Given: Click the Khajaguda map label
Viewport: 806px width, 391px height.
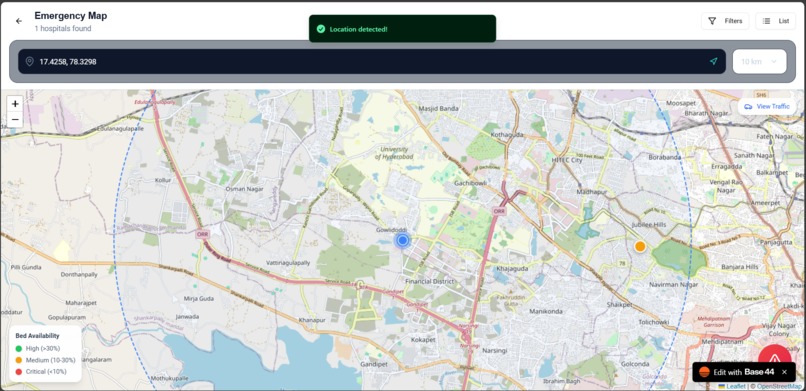Looking at the screenshot, I should pyautogui.click(x=511, y=269).
